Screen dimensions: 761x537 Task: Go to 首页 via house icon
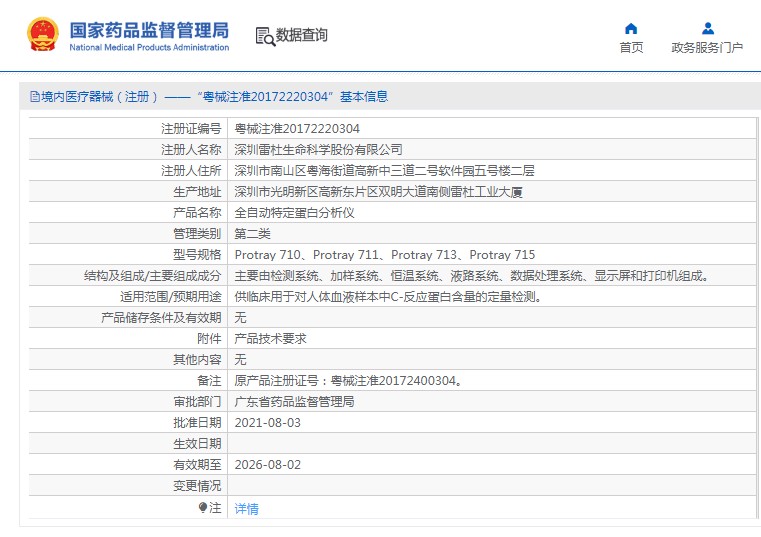click(631, 29)
